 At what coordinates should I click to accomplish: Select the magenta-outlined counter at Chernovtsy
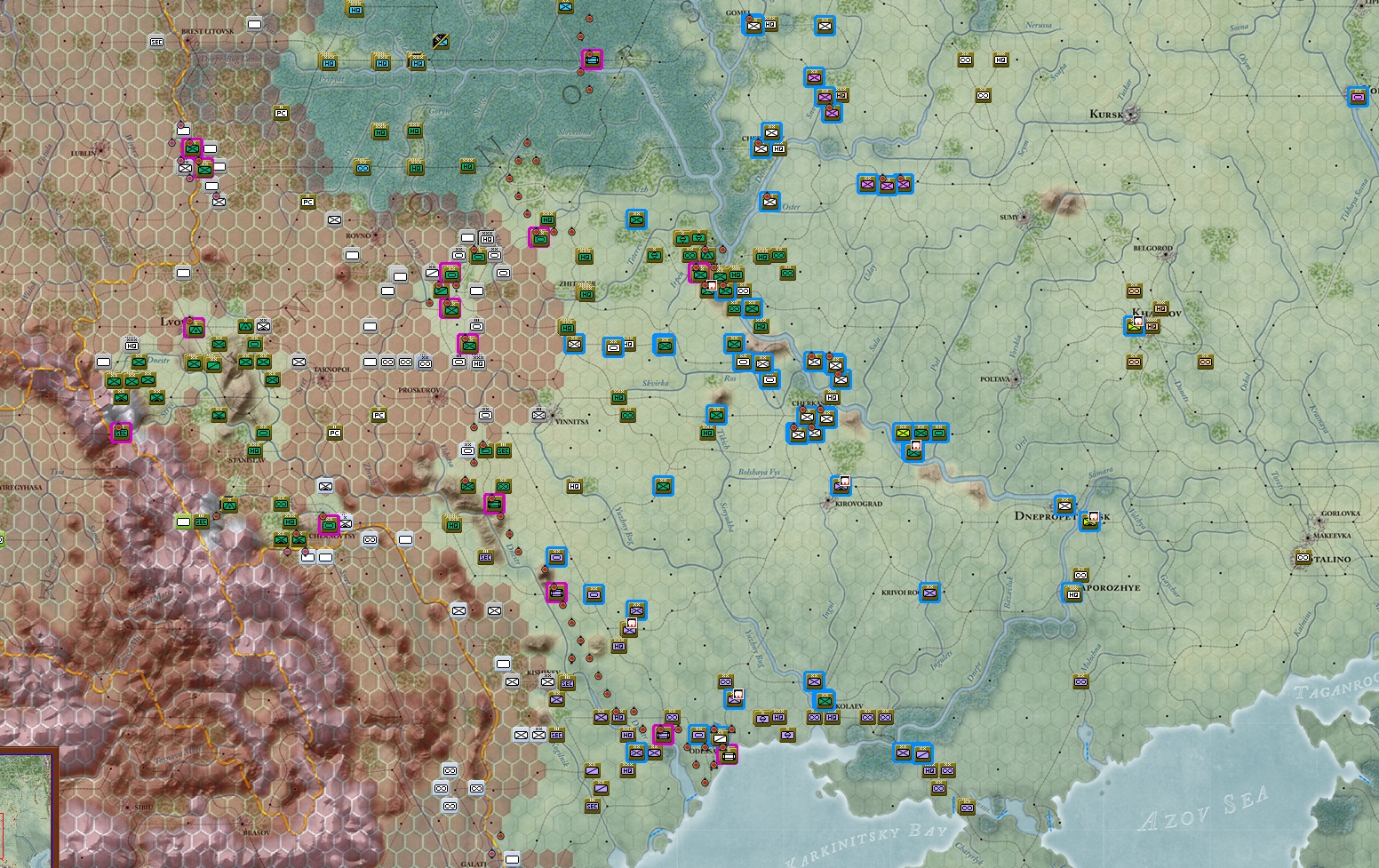click(x=329, y=524)
